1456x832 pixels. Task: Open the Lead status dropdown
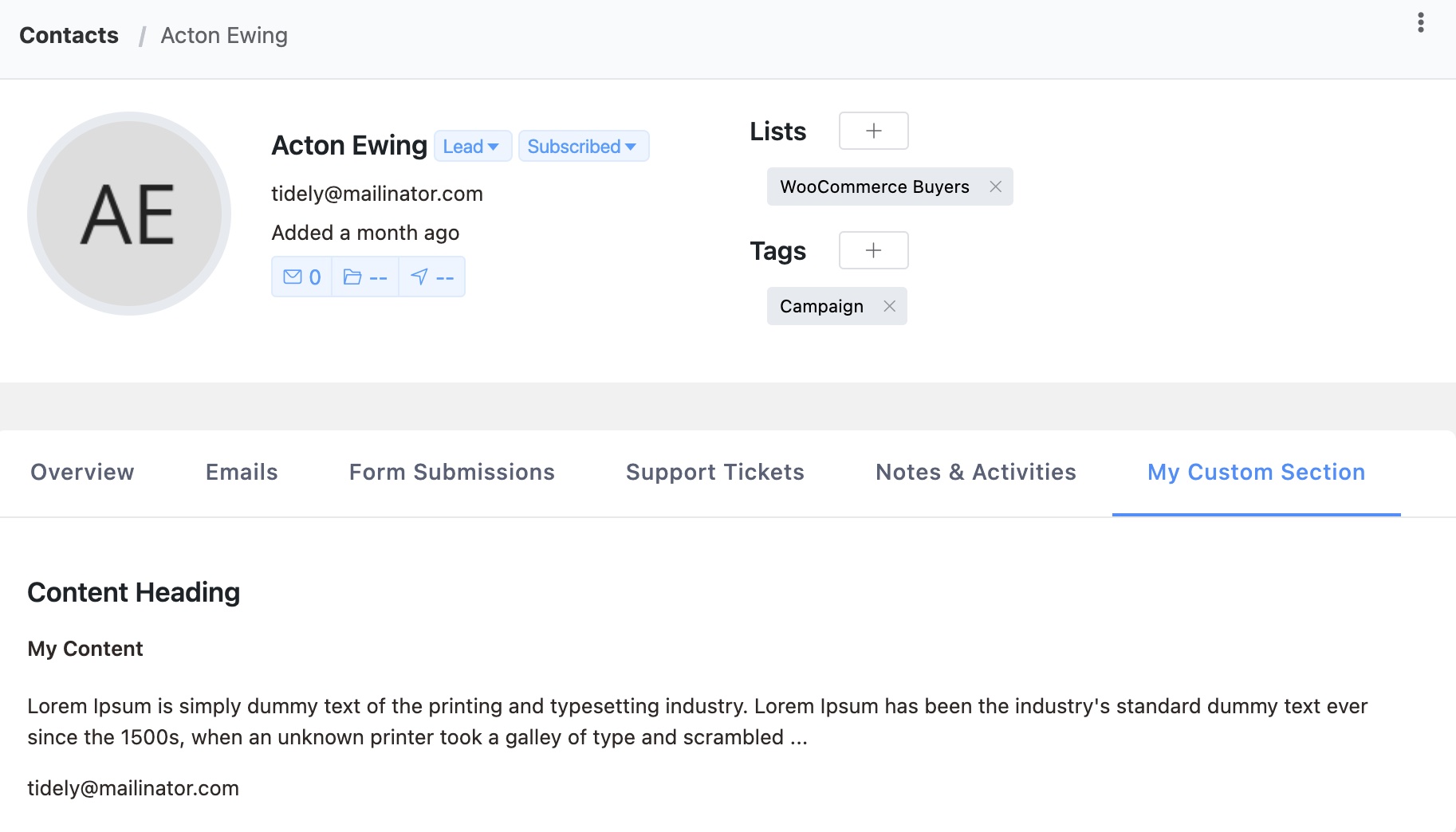click(494, 146)
